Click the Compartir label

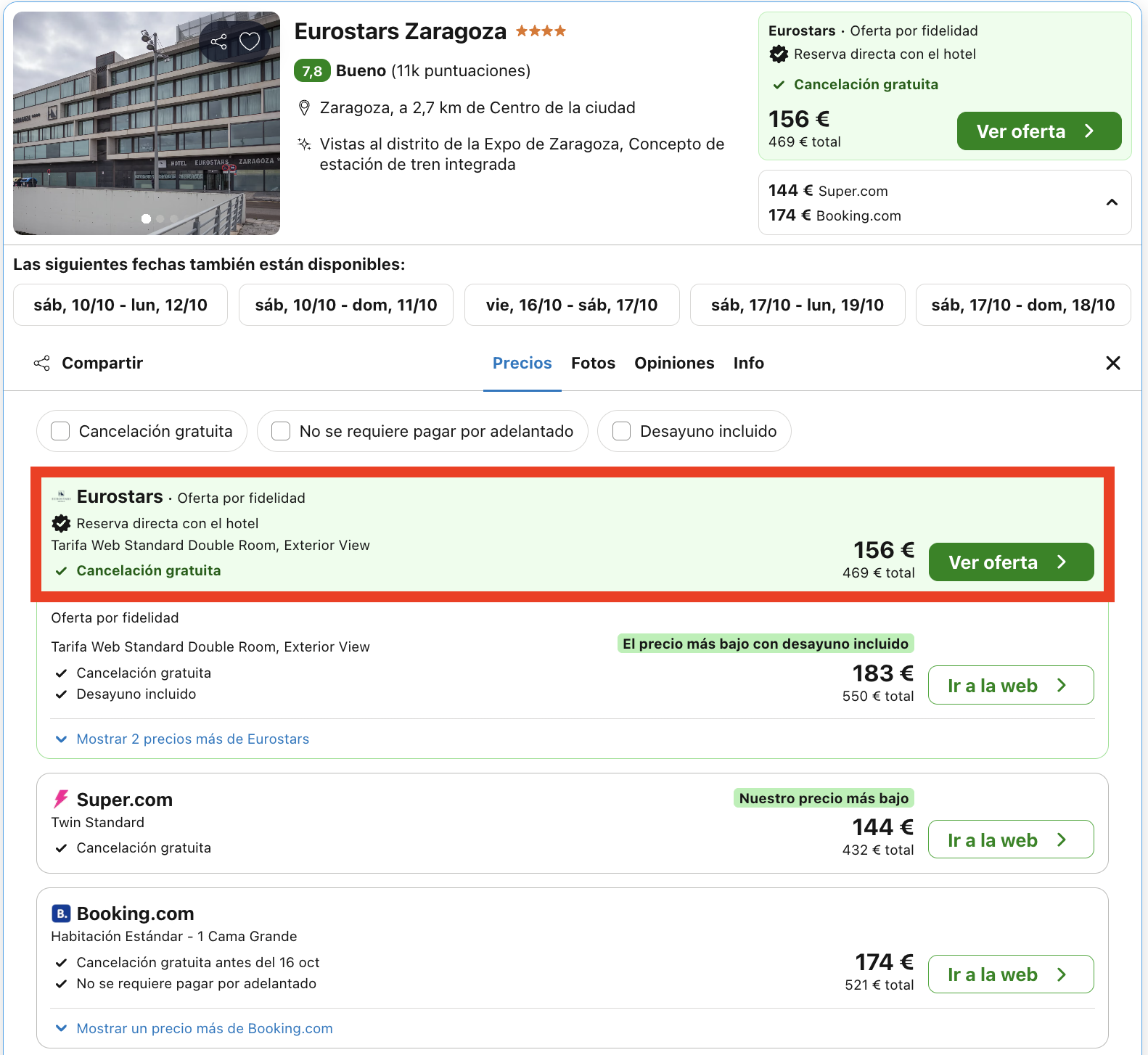click(x=102, y=364)
